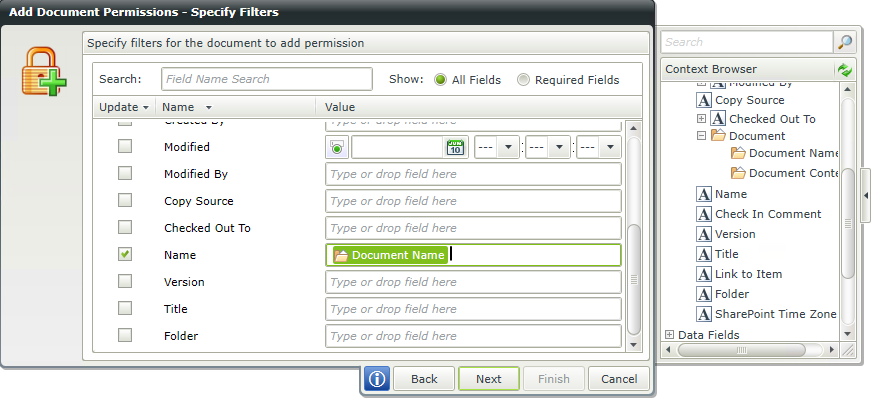This screenshot has width=871, height=398.
Task: Click the SharePoint Time Zone field
Action: (x=768, y=314)
